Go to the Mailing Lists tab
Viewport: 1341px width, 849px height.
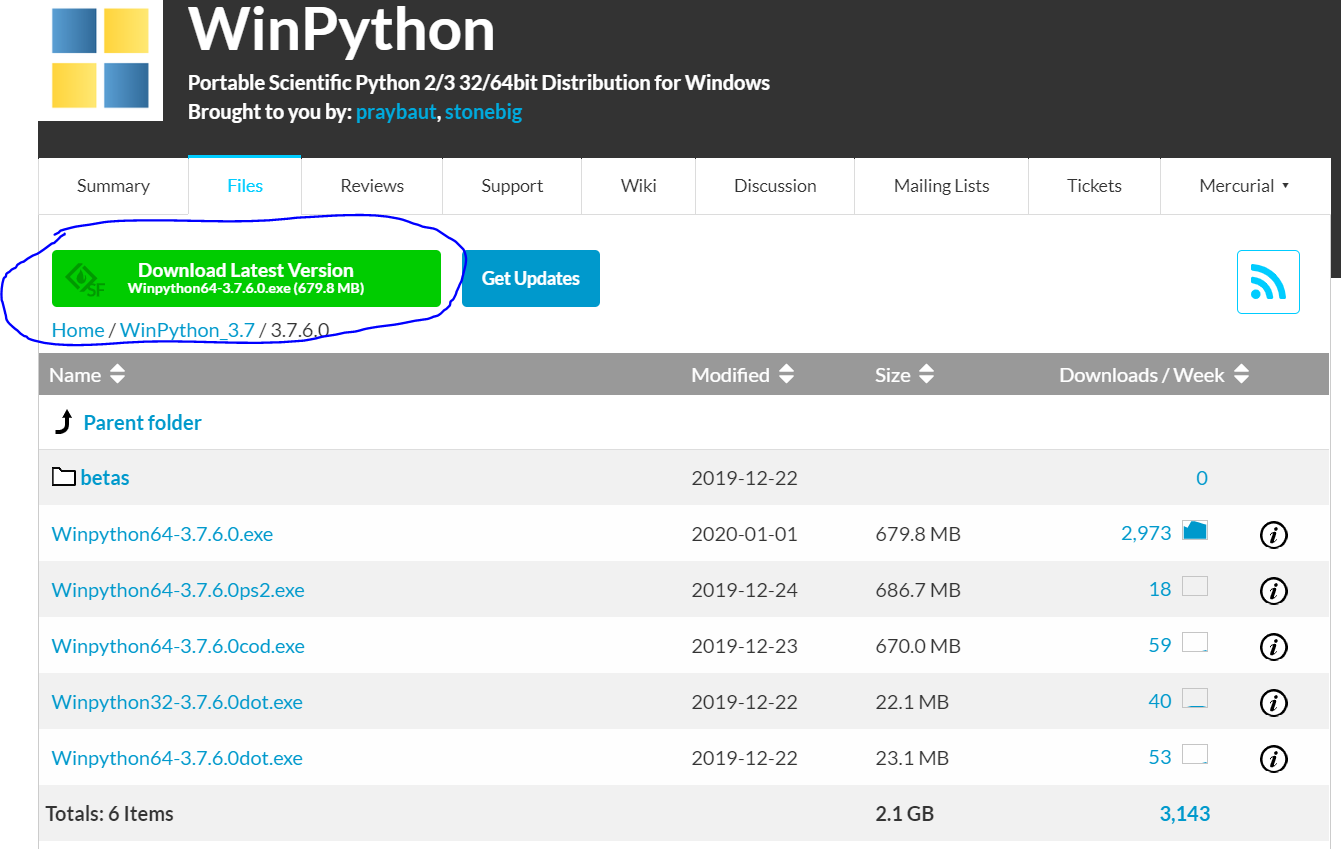click(x=940, y=185)
